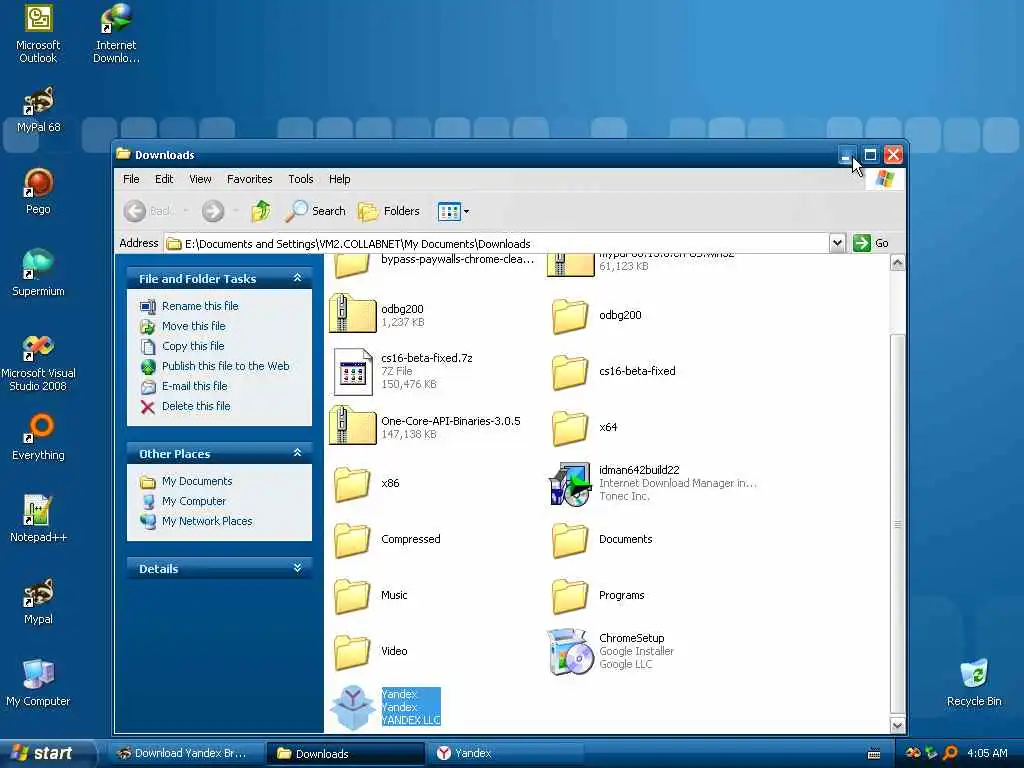The height and width of the screenshot is (768, 1024).
Task: Open the Tools menu
Action: tap(301, 179)
